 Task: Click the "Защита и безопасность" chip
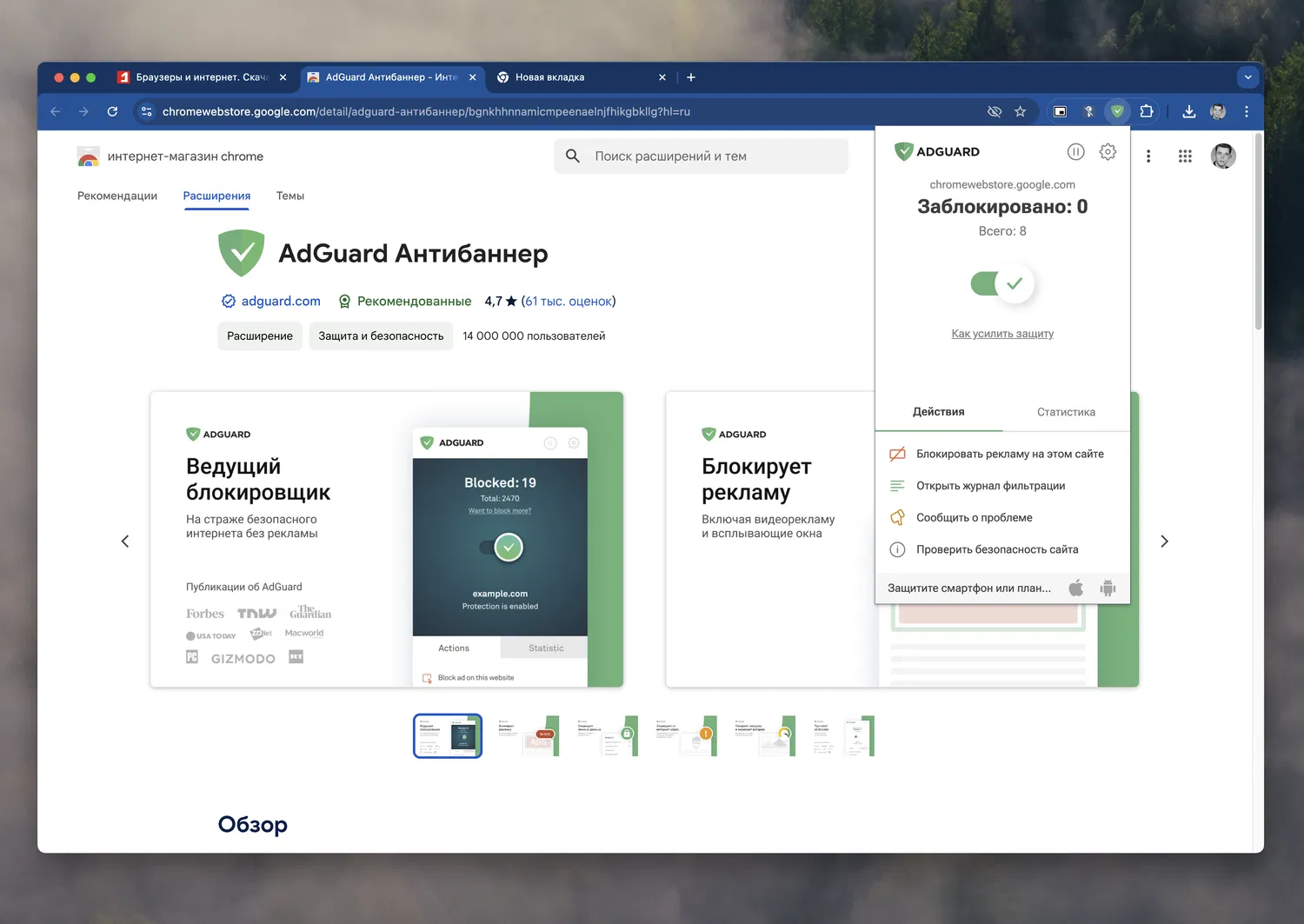(x=381, y=336)
